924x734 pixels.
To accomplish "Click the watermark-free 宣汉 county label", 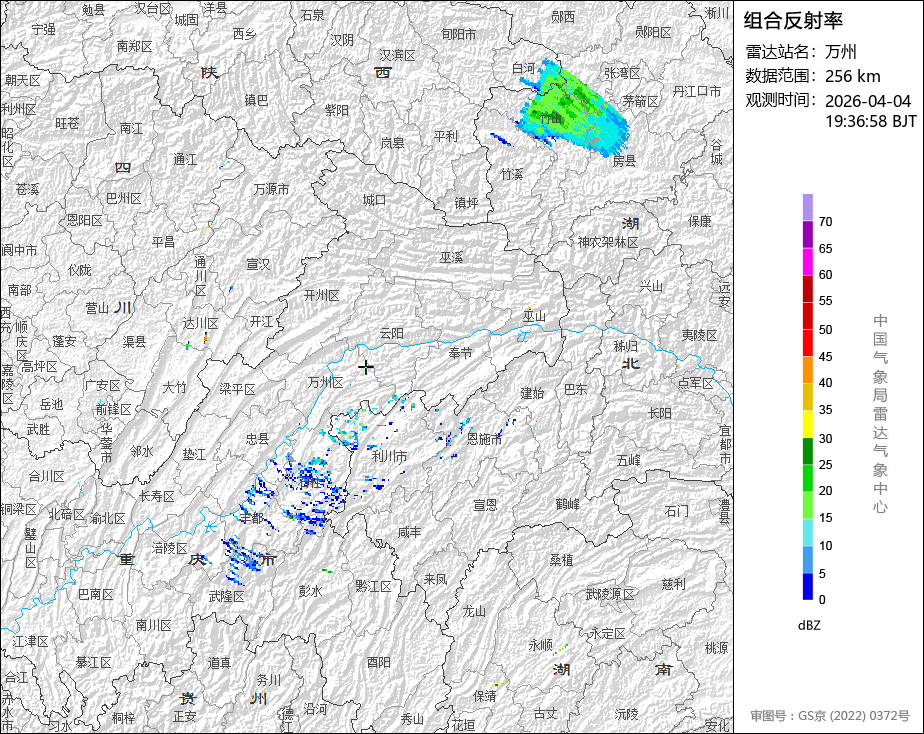I will pyautogui.click(x=258, y=264).
